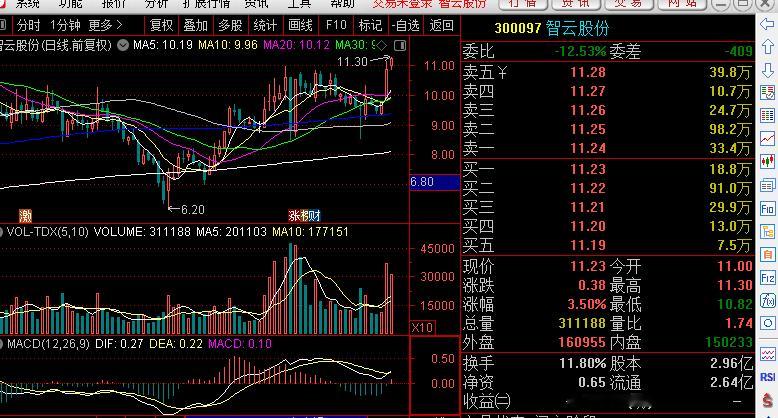Image resolution: width=778 pixels, height=418 pixels.
Task: Click the 外盘 value 160955
Action: (582, 342)
